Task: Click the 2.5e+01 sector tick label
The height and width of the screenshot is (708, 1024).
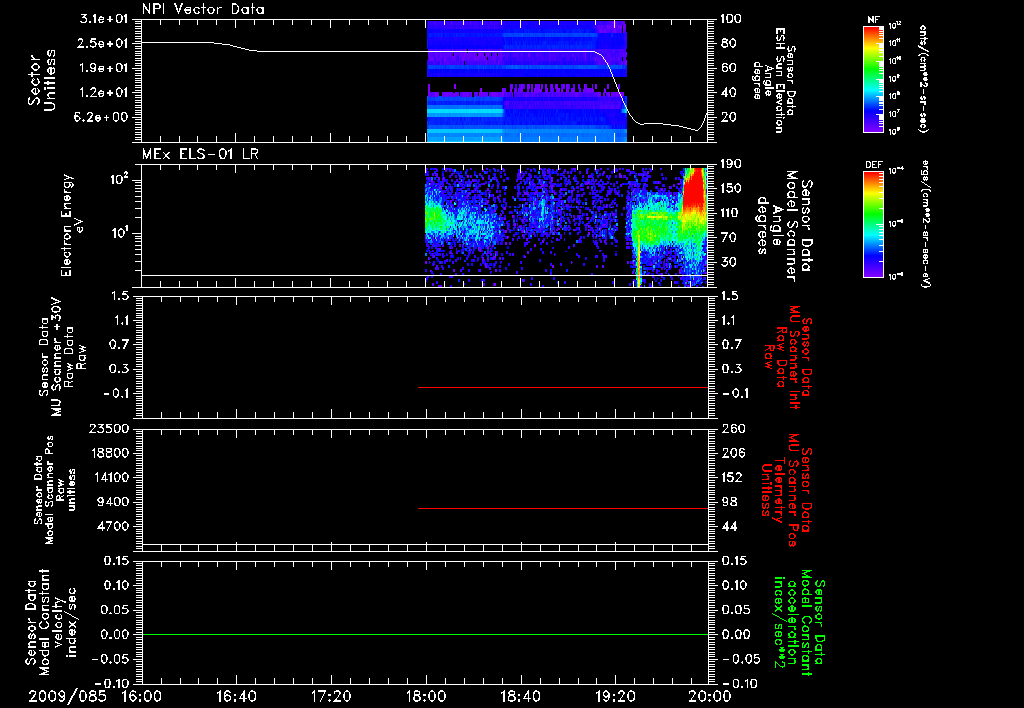Action: (x=104, y=44)
